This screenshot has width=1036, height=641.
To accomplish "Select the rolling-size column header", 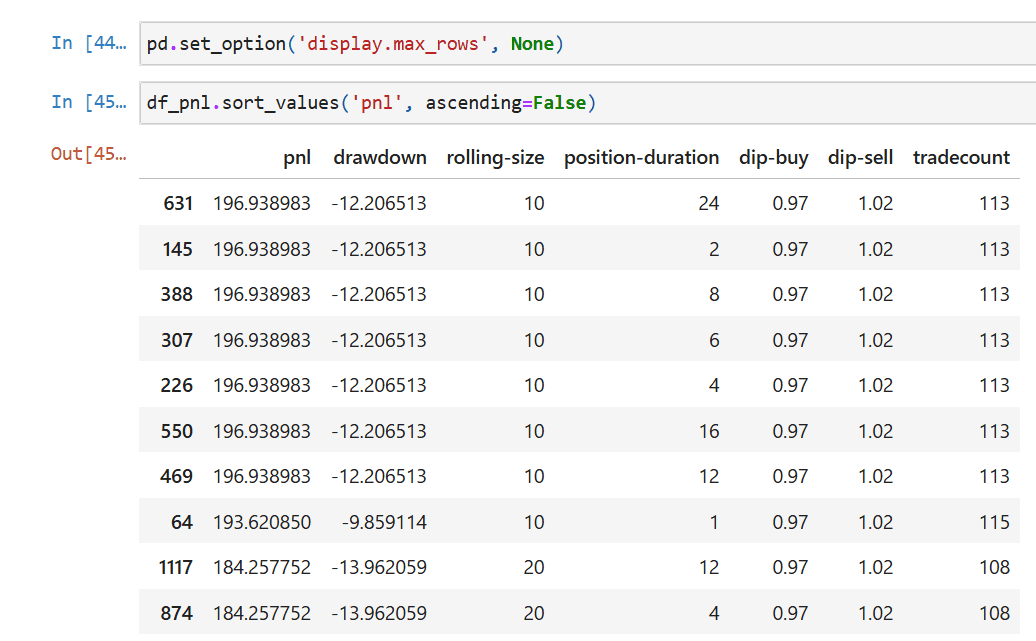I will click(495, 157).
